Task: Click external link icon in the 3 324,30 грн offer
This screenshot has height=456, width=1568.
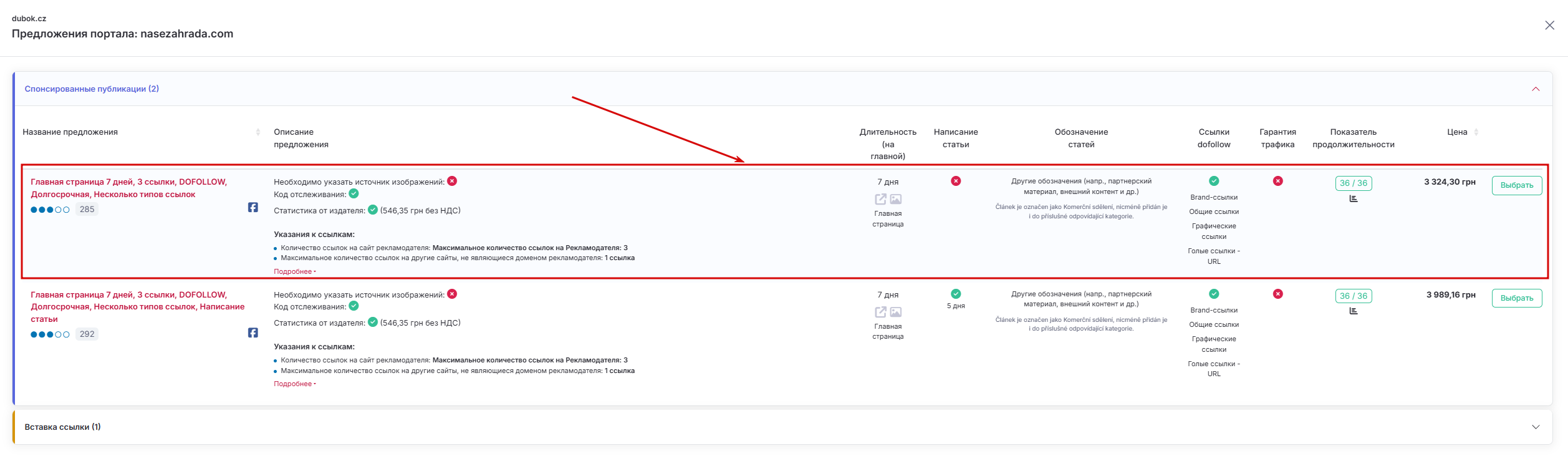Action: pos(880,199)
